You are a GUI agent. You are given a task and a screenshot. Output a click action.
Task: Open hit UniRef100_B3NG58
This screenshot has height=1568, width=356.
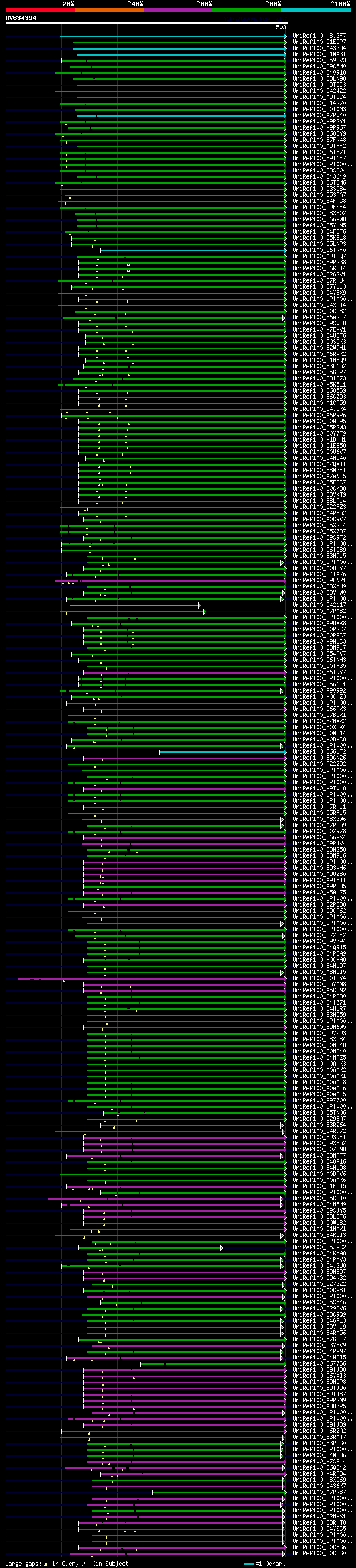click(x=319, y=849)
